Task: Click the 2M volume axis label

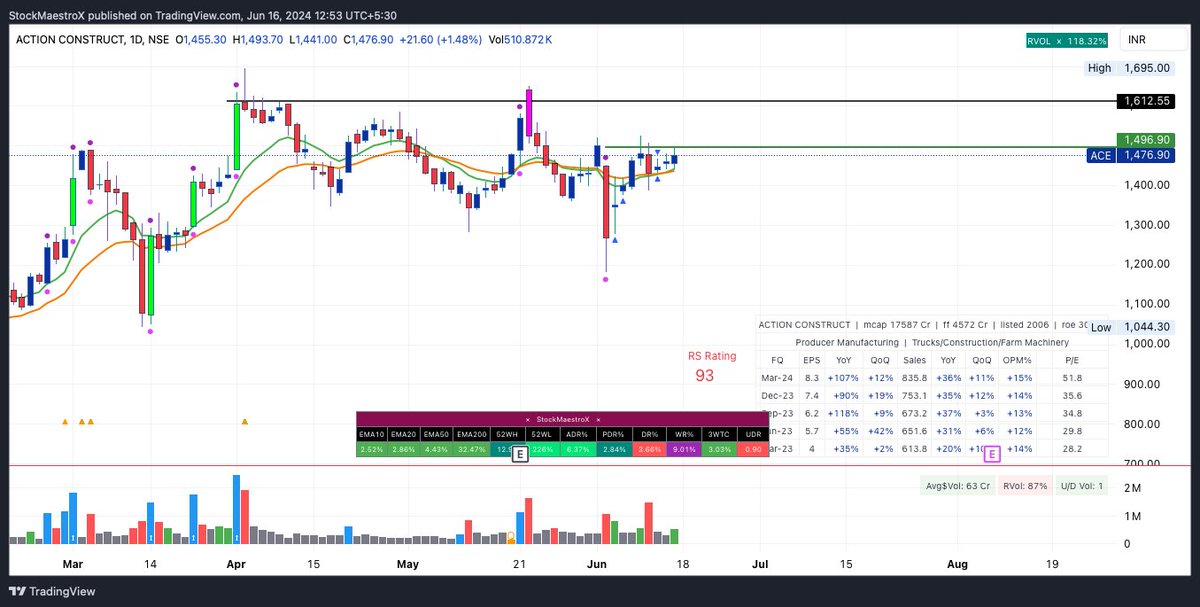Action: tap(1133, 487)
